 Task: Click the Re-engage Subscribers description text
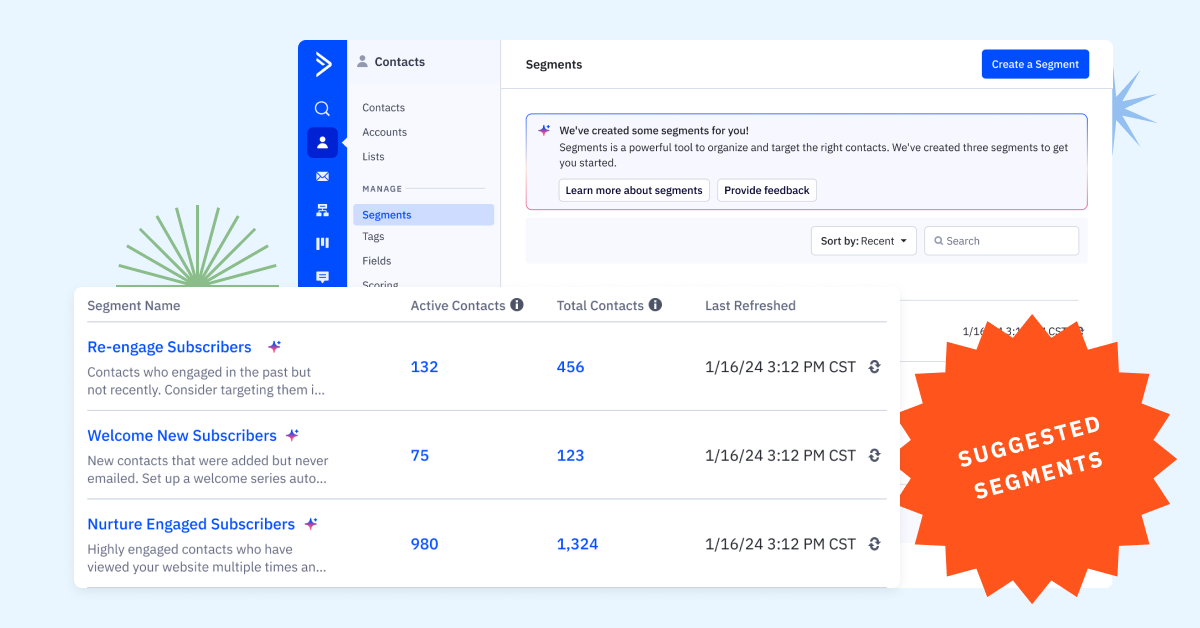[x=207, y=381]
